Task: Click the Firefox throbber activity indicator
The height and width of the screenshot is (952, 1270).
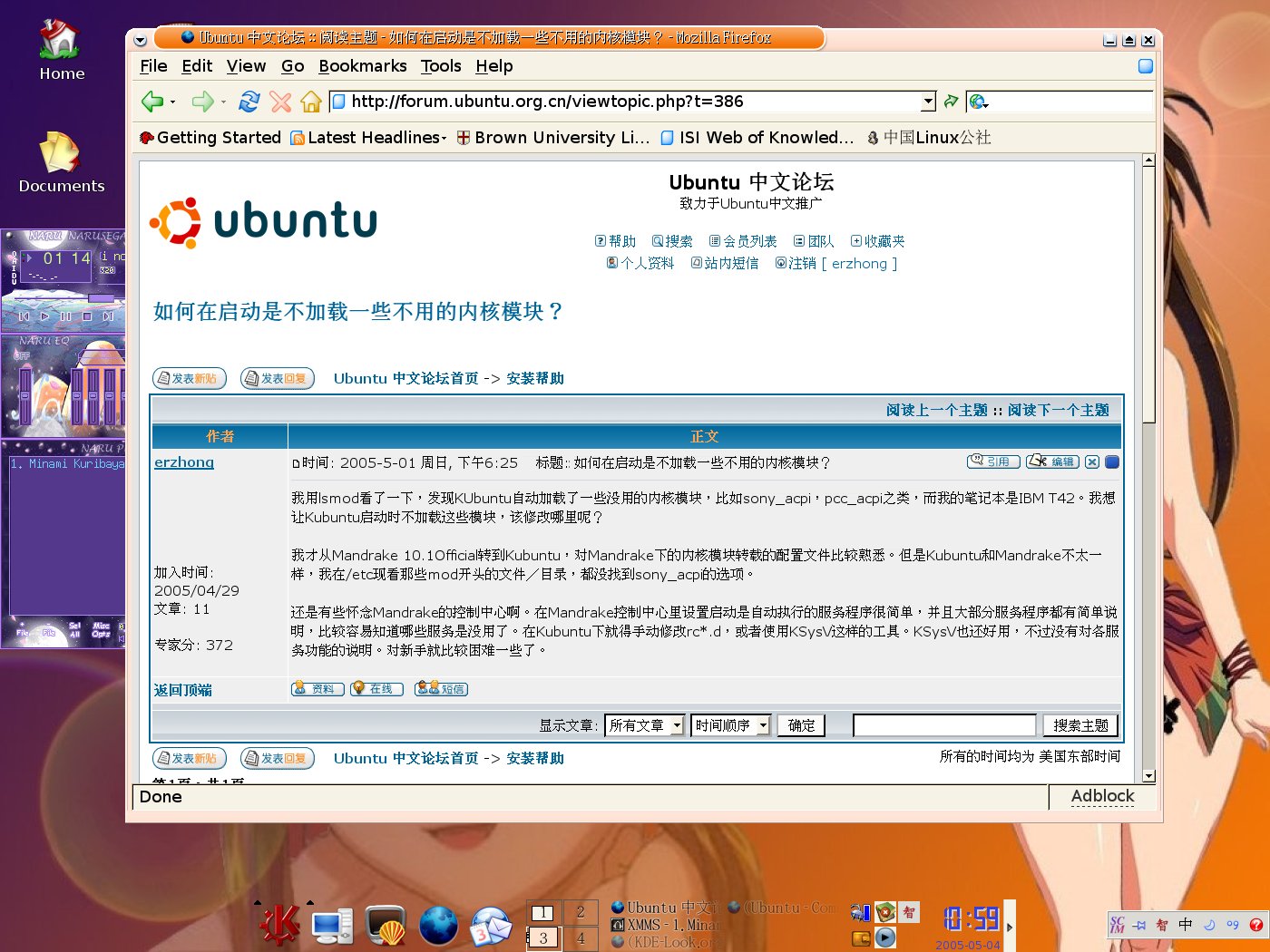Action: click(1146, 65)
